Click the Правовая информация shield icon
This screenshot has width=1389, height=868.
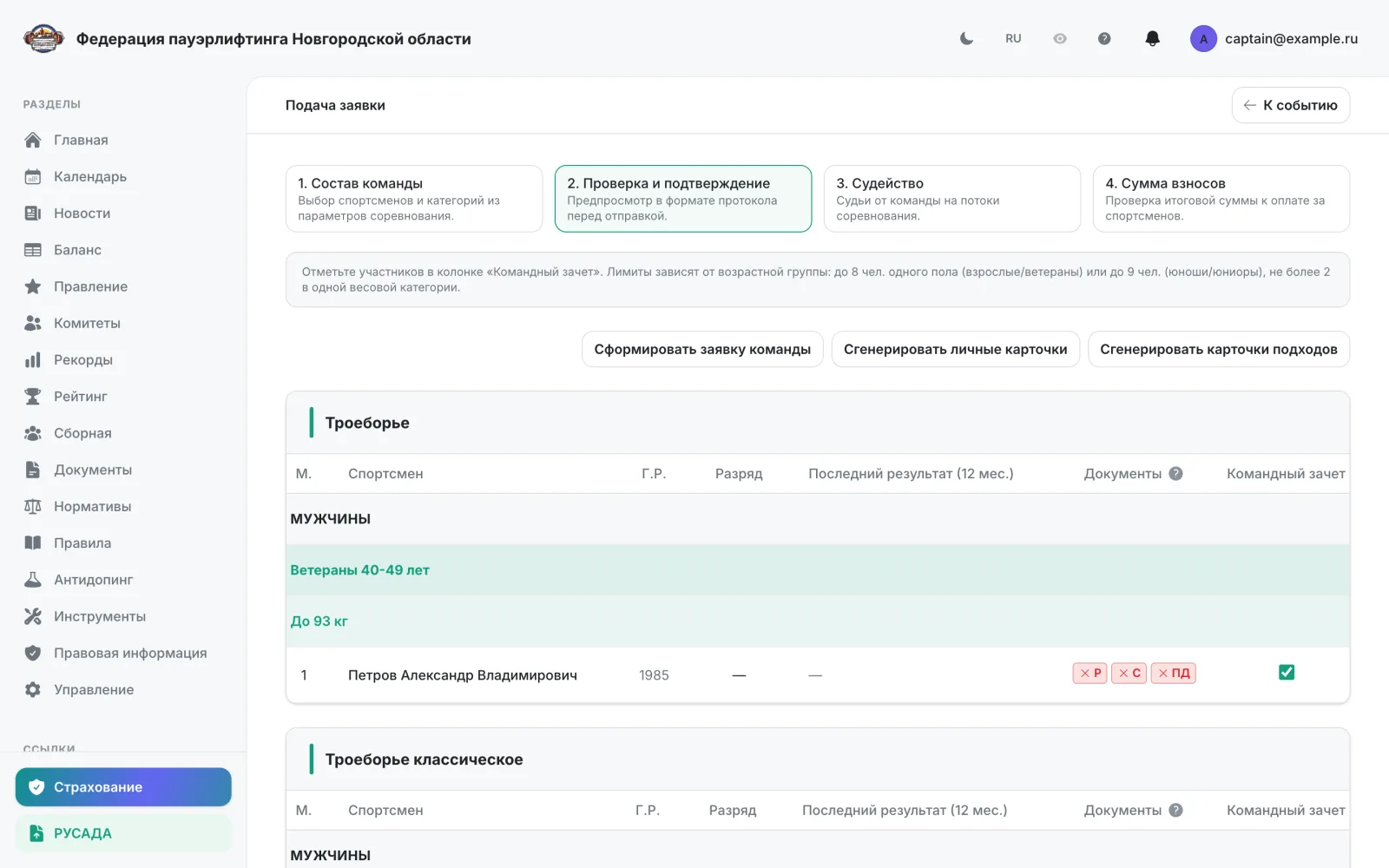33,653
